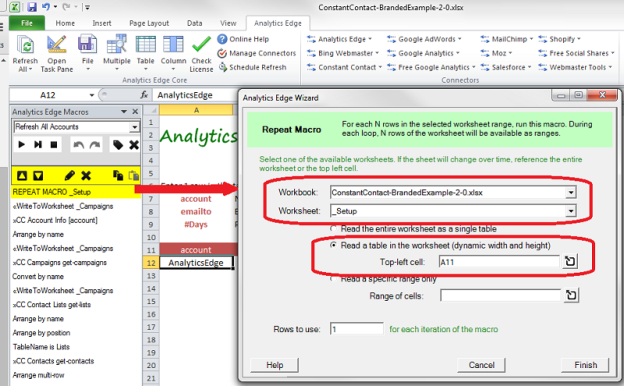Open the Analytics Edge connector dropdown
This screenshot has width=624, height=386.
point(339,39)
